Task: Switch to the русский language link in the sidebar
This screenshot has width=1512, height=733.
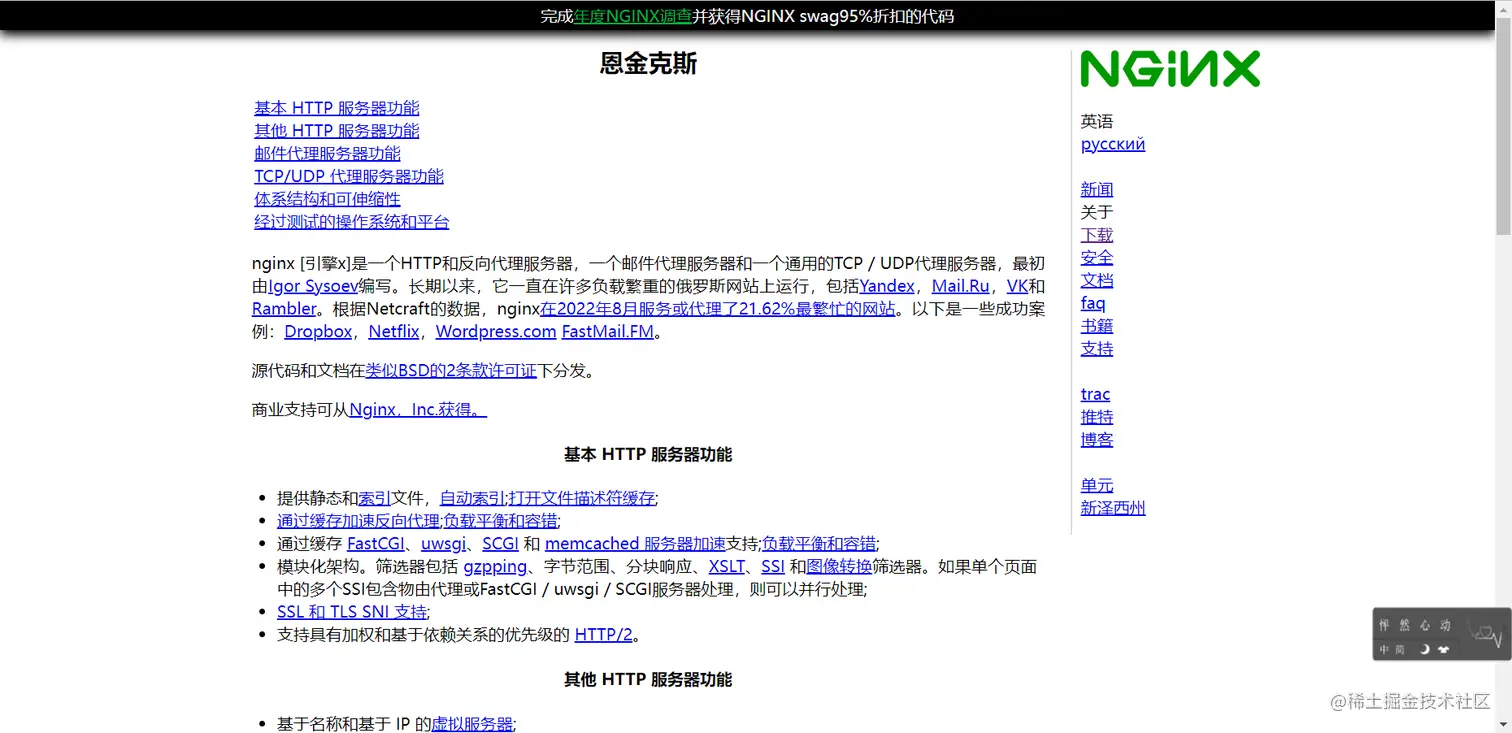Action: (1113, 144)
